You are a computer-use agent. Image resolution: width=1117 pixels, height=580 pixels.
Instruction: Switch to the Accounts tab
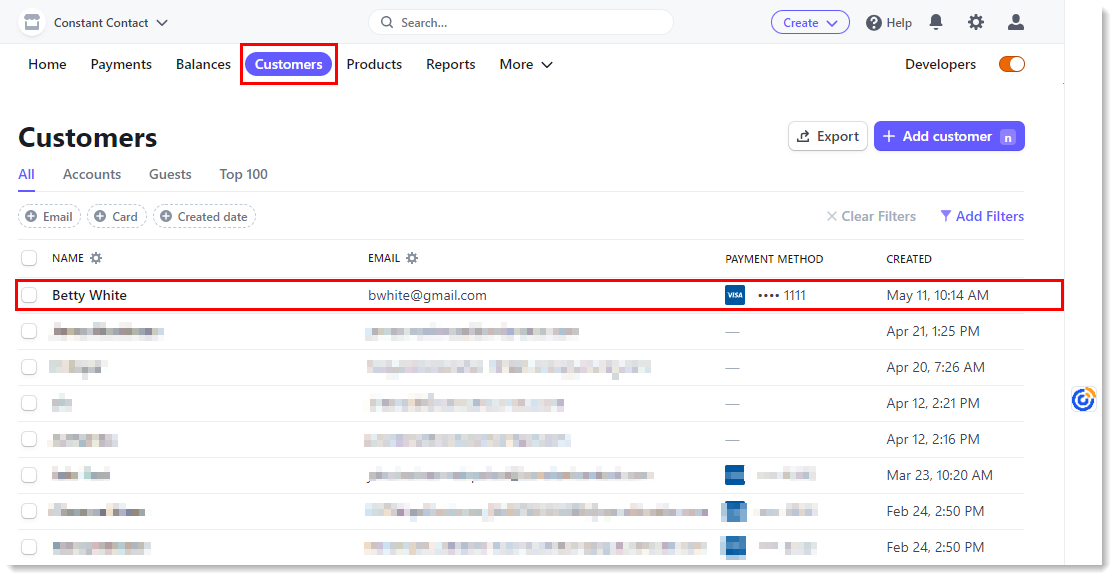[x=92, y=174]
